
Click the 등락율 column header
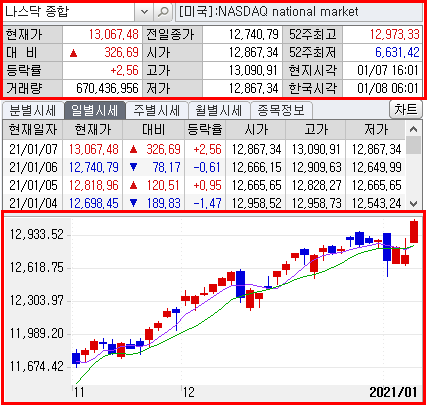point(205,129)
